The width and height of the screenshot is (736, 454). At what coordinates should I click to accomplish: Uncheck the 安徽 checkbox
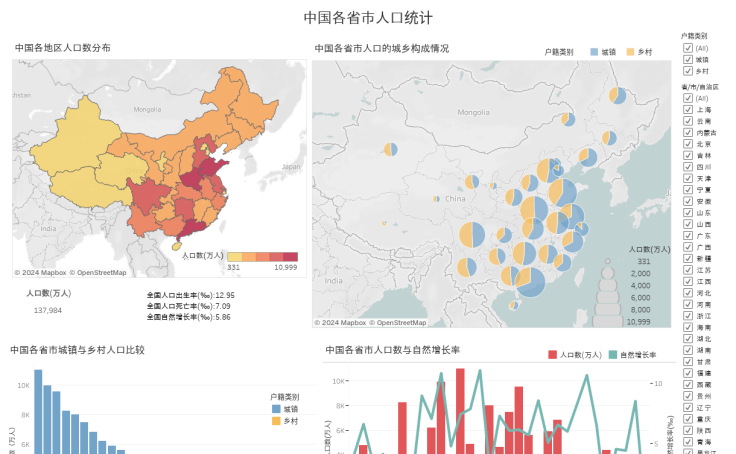click(688, 201)
